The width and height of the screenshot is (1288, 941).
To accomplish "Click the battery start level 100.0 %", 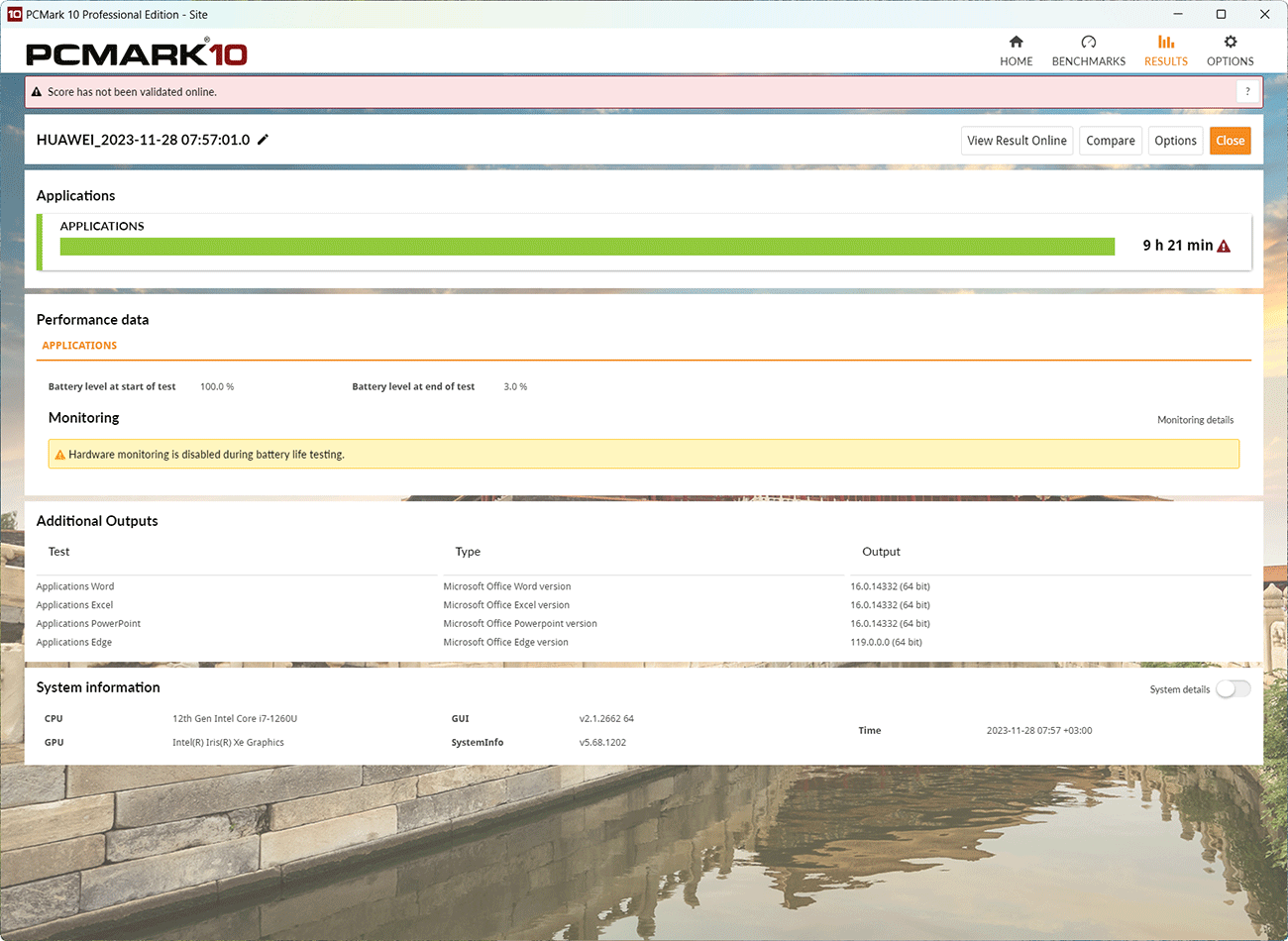I will click(x=217, y=387).
